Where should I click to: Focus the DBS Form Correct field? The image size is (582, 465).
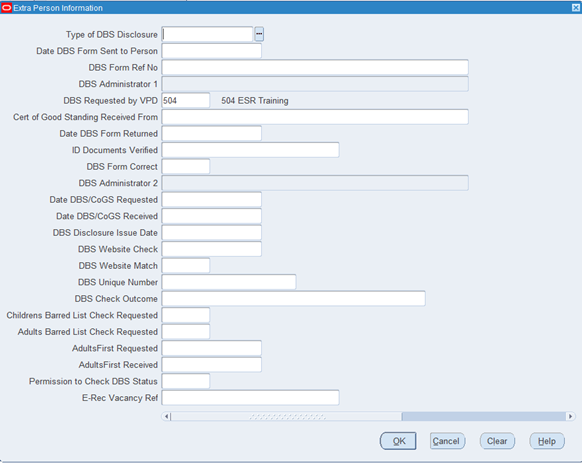(x=186, y=166)
